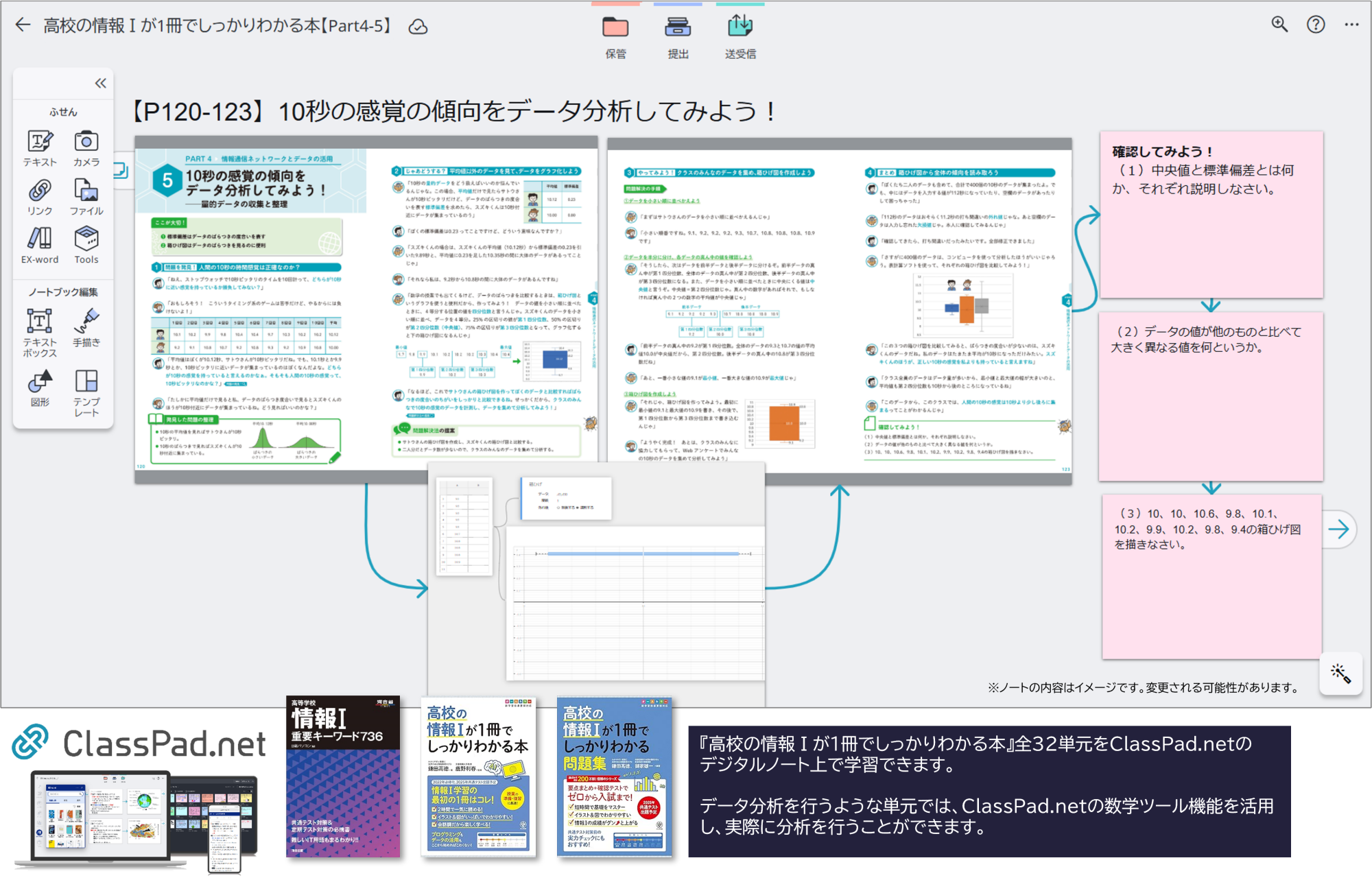Click the magic wand icon

[x=1340, y=674]
